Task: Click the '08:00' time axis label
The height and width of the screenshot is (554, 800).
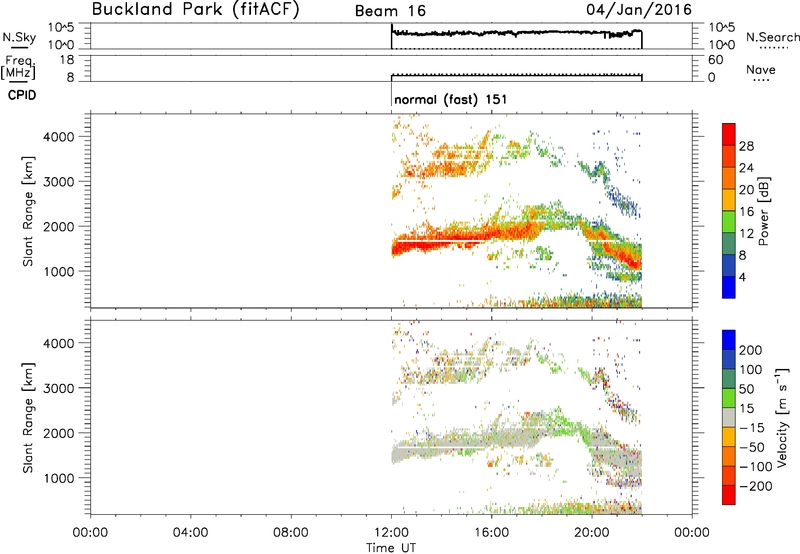Action: click(x=291, y=533)
